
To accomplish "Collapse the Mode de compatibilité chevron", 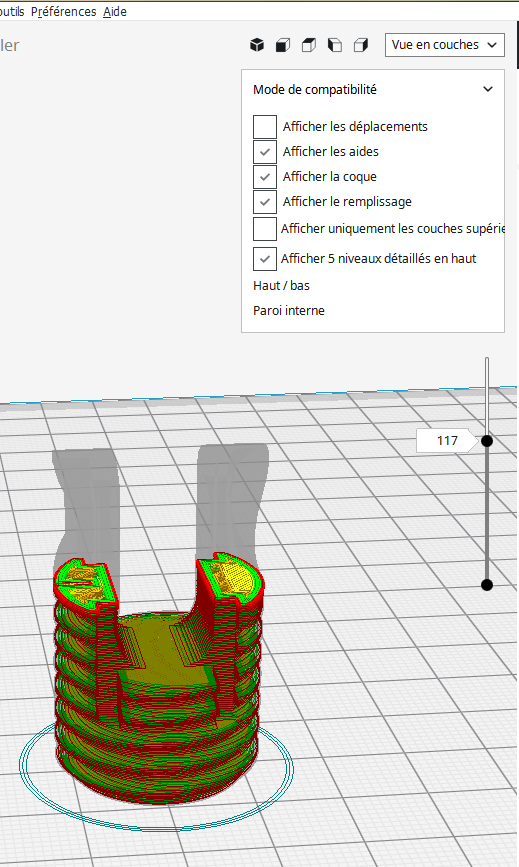I will (488, 89).
